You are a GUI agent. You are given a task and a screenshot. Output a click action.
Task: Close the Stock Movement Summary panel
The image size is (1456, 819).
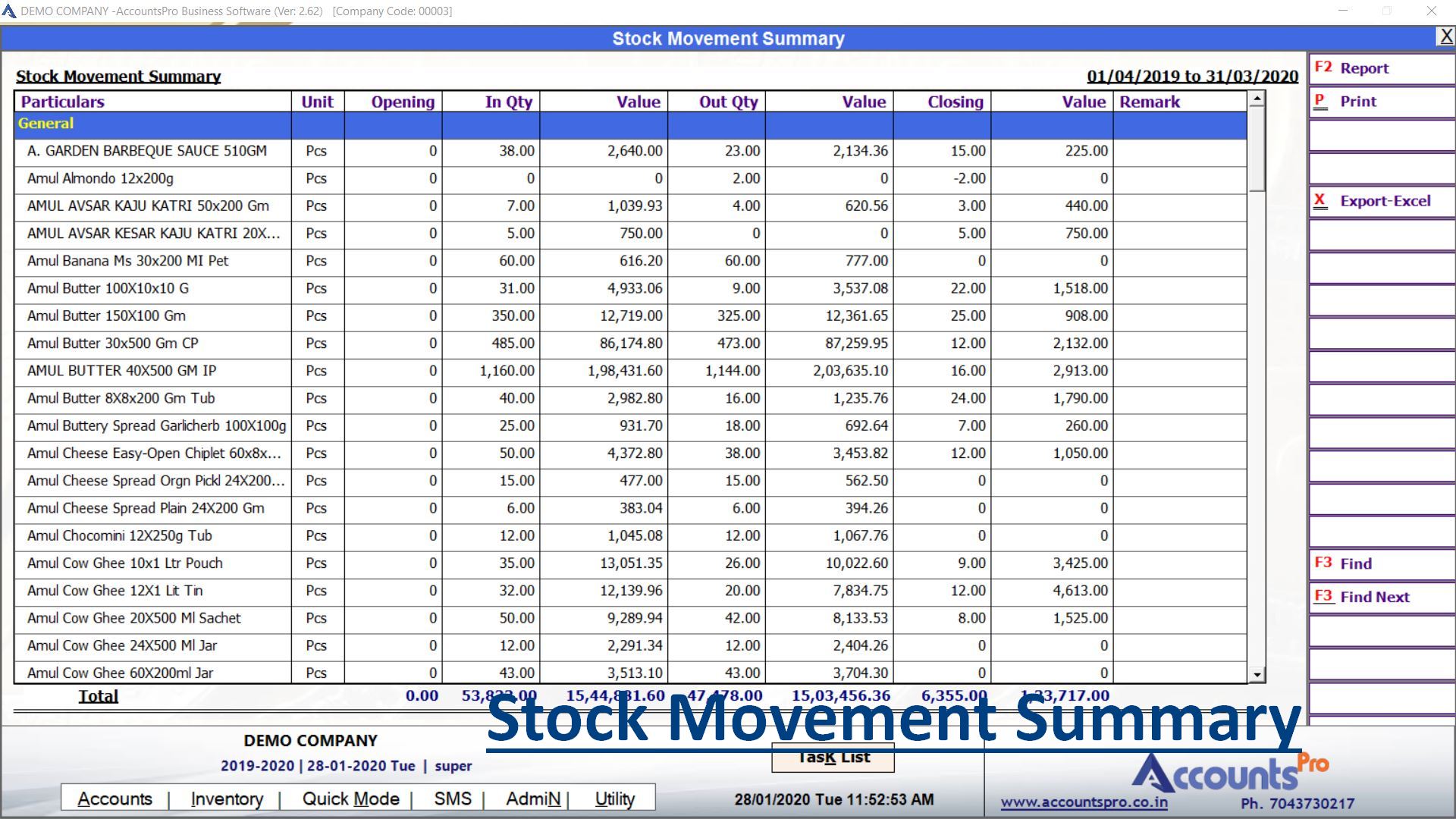(1445, 37)
